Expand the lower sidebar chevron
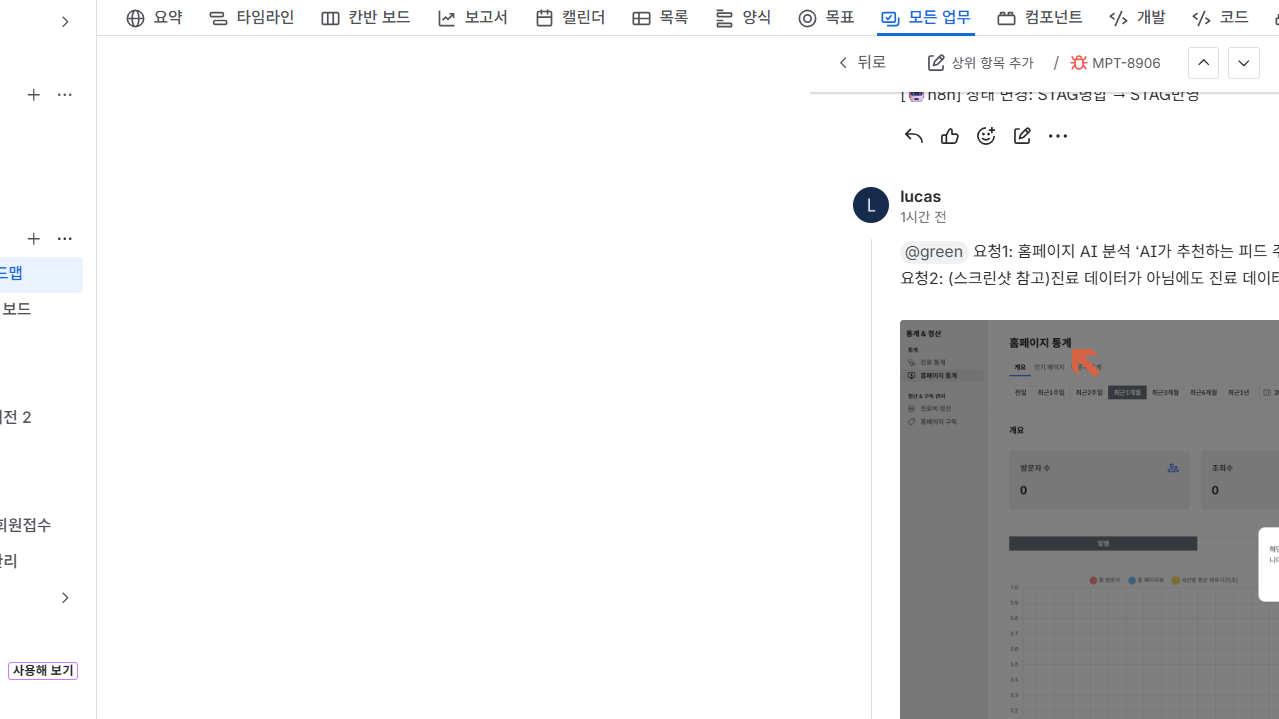This screenshot has height=719, width=1279. click(64, 597)
